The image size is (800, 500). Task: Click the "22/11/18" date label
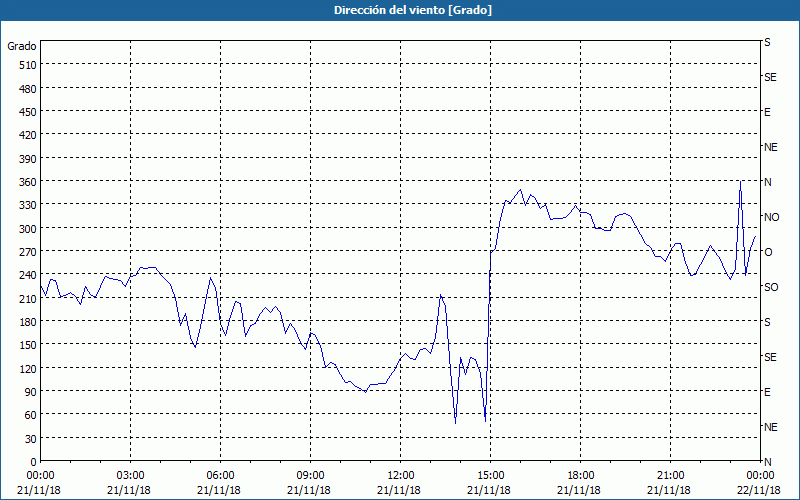759,490
